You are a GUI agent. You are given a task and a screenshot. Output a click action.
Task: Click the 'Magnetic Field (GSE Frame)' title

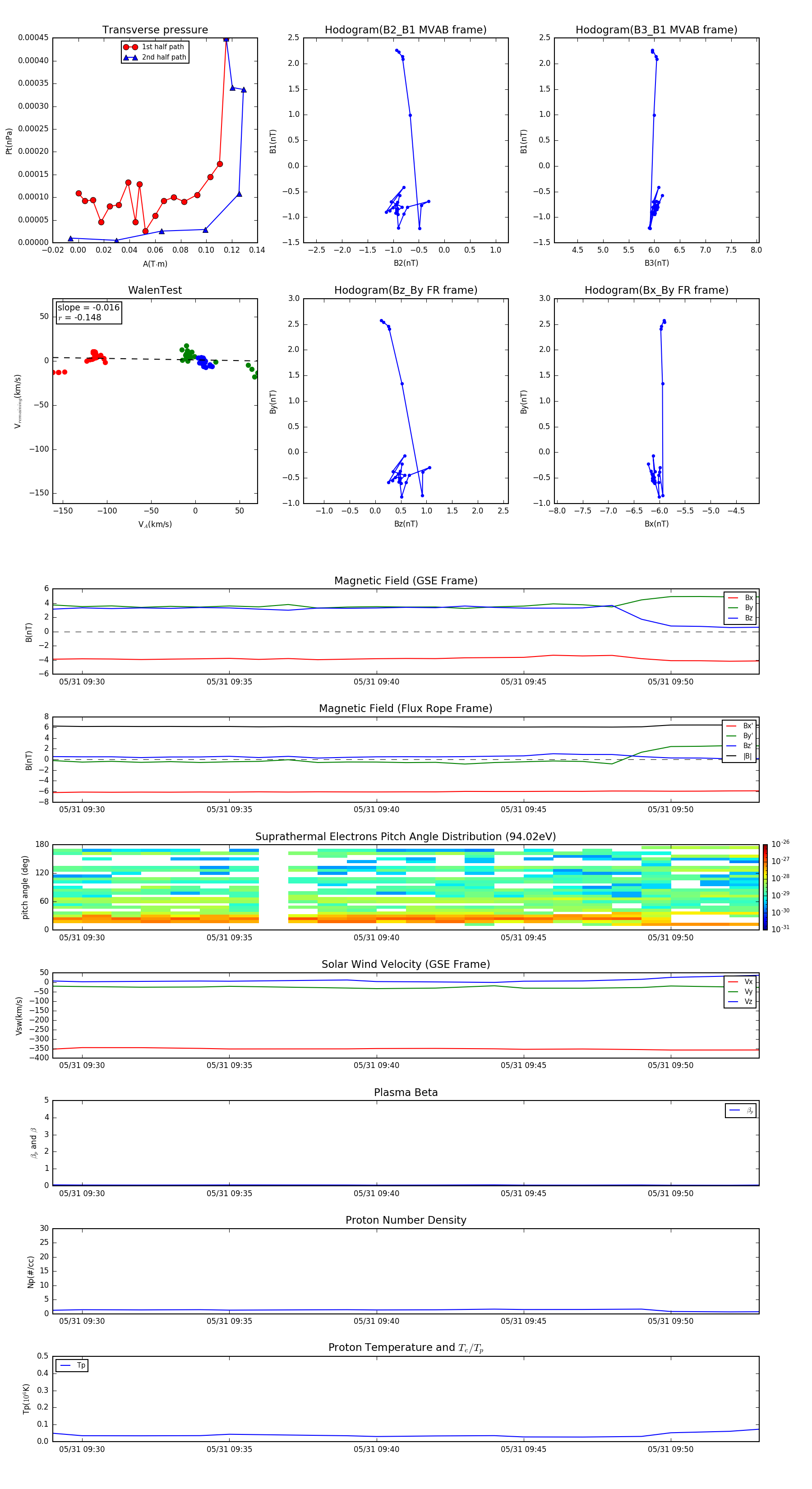(x=406, y=581)
